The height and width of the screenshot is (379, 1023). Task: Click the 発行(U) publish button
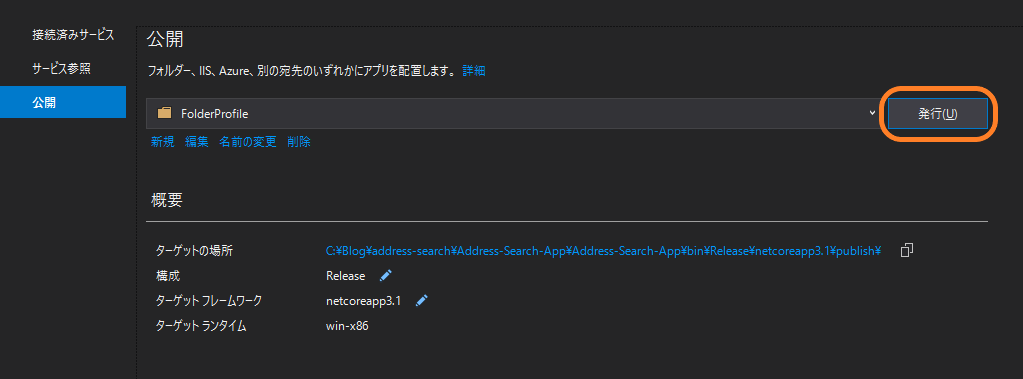938,114
